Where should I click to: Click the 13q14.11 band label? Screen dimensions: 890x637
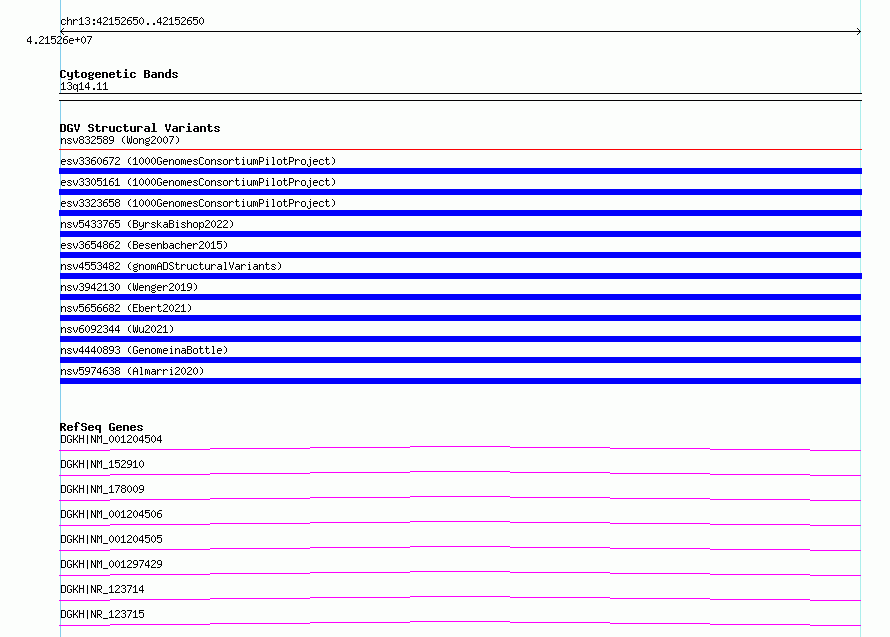pyautogui.click(x=84, y=86)
